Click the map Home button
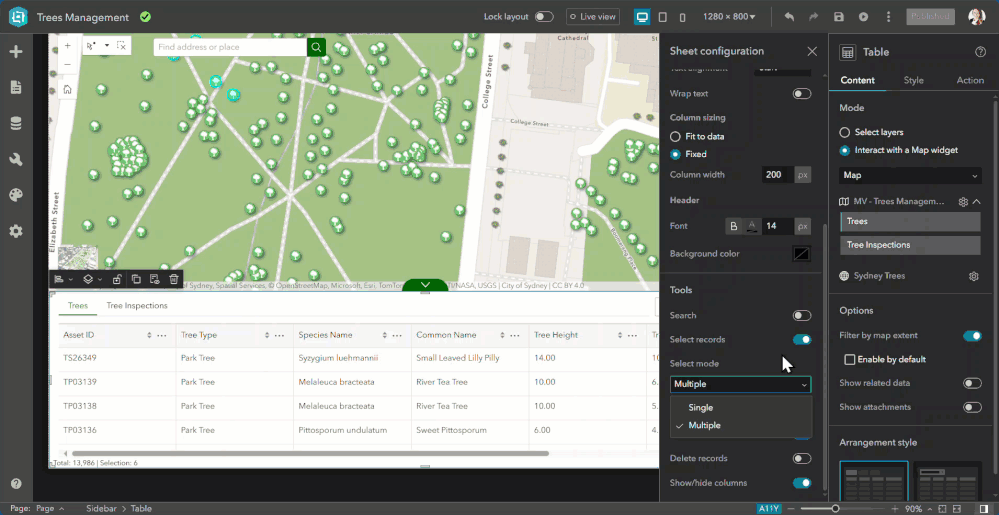This screenshot has width=999, height=515. [x=68, y=89]
